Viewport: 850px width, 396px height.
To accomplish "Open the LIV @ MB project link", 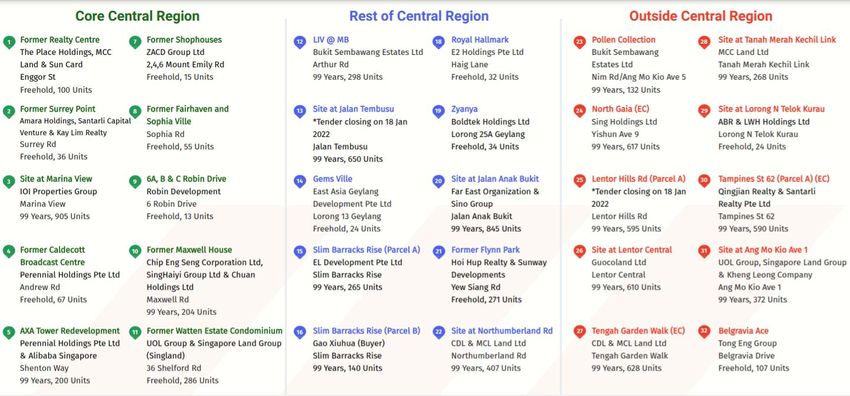I will (331, 40).
